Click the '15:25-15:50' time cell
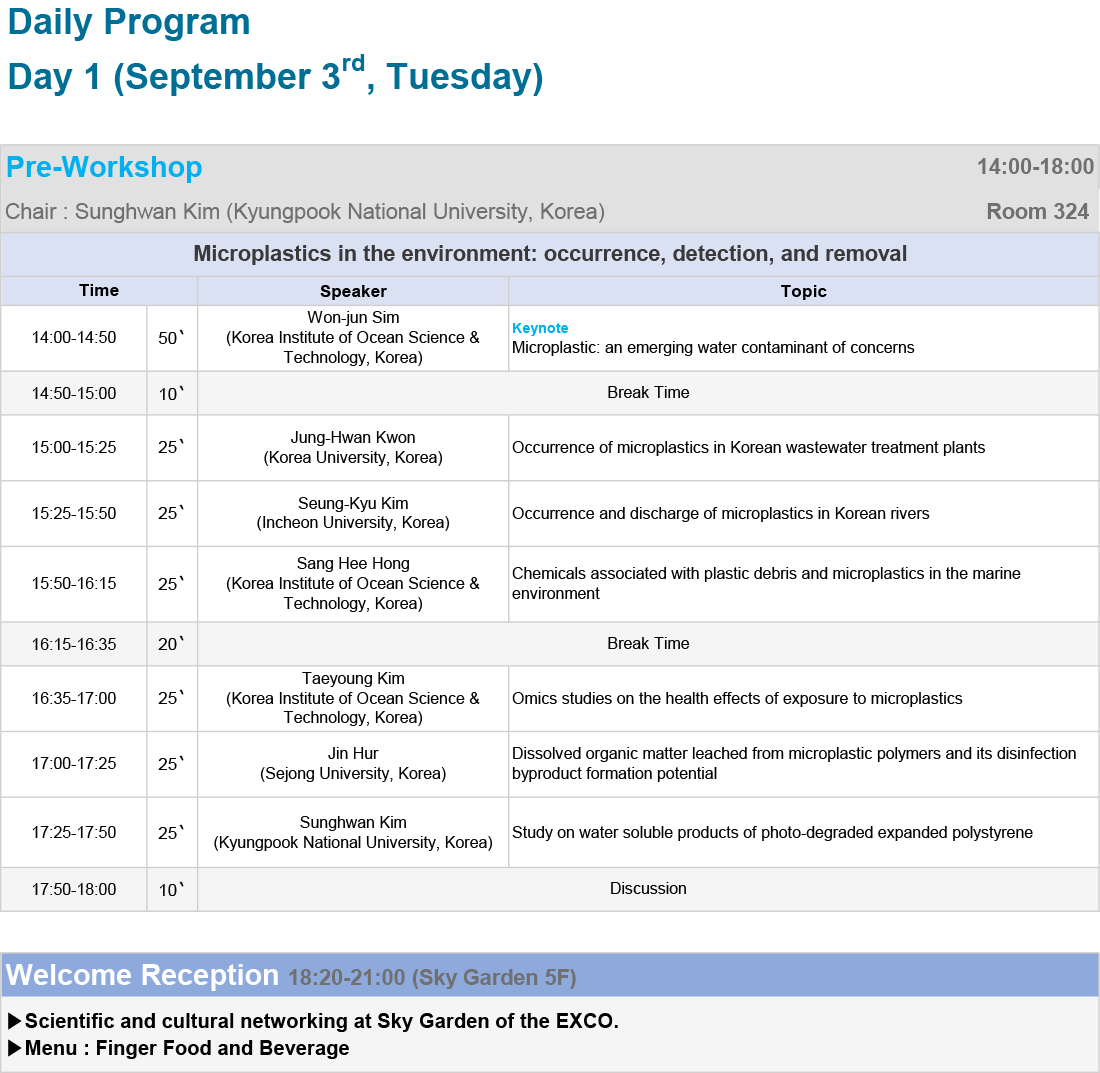 tap(74, 513)
